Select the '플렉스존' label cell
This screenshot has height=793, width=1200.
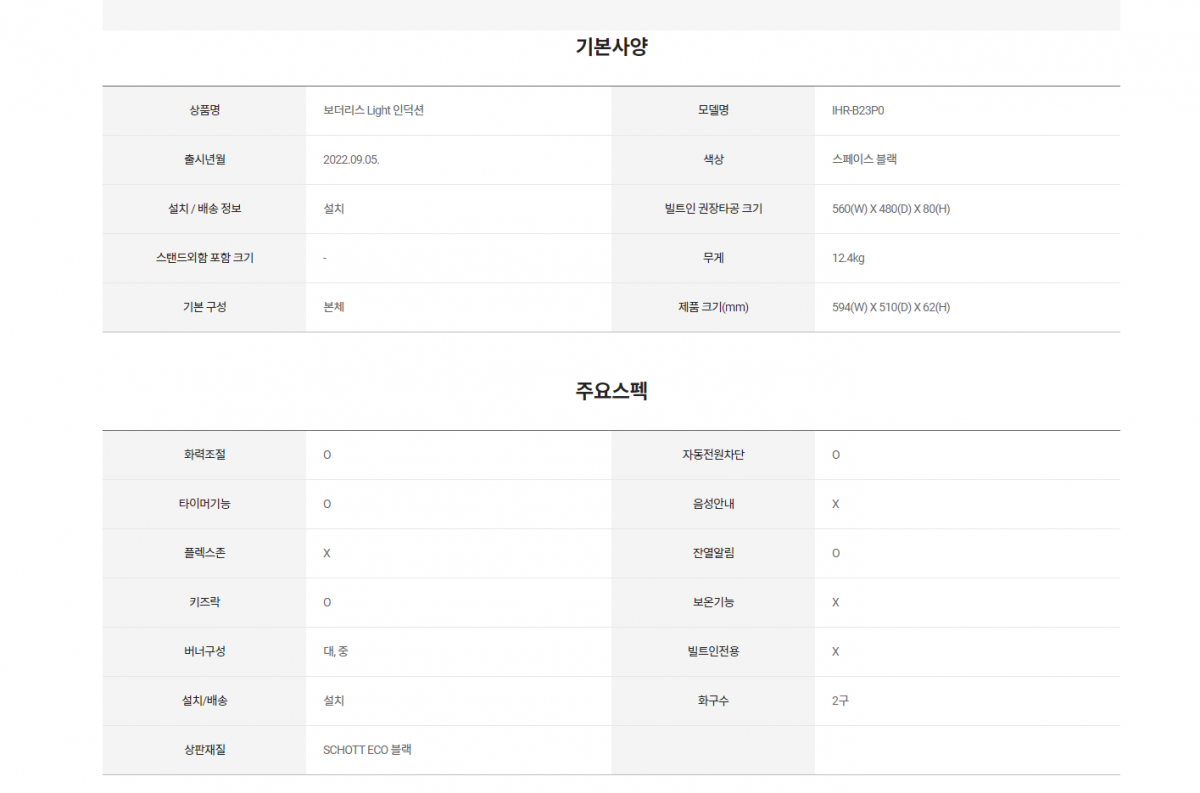204,553
